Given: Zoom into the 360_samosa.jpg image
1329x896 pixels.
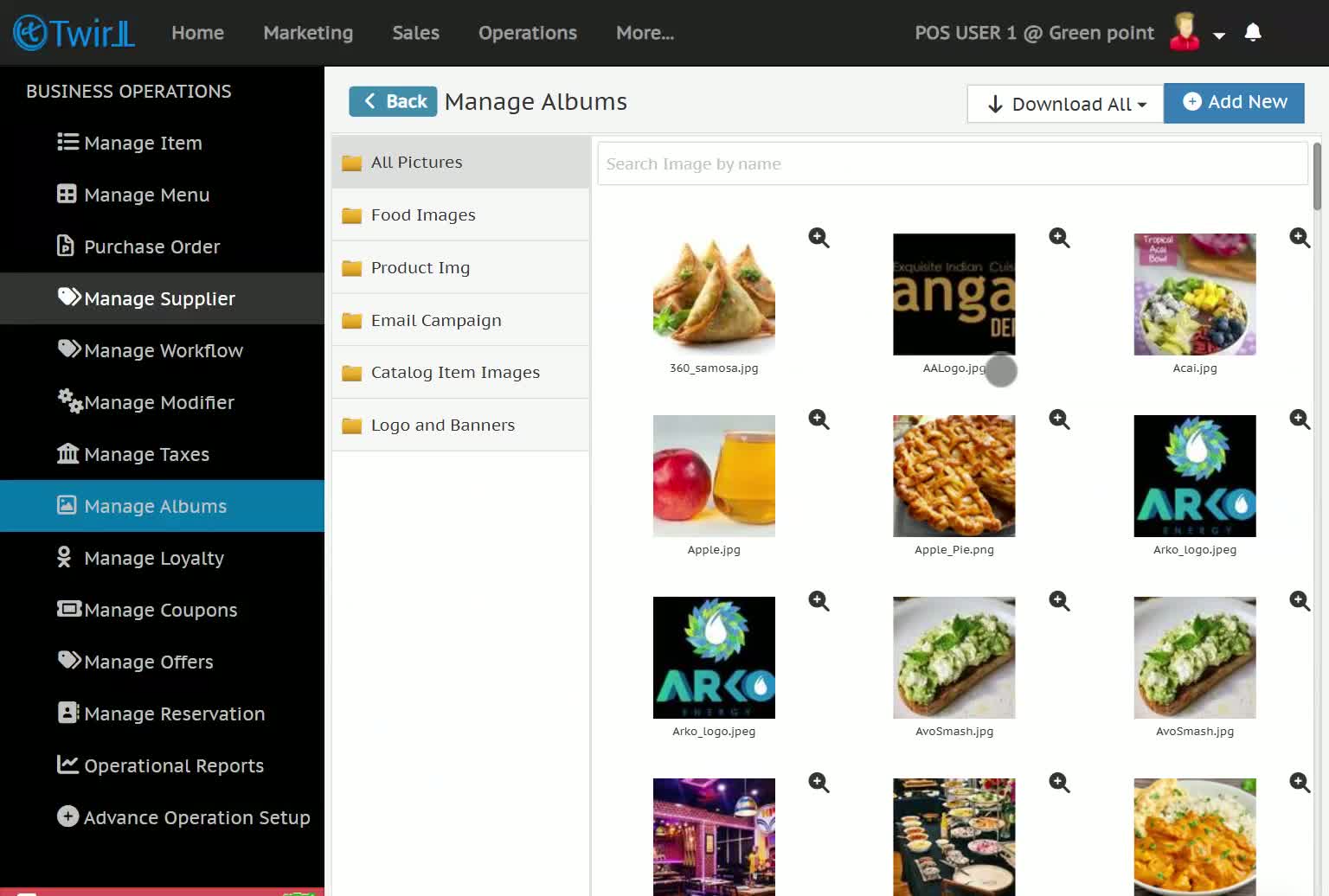Looking at the screenshot, I should [819, 238].
